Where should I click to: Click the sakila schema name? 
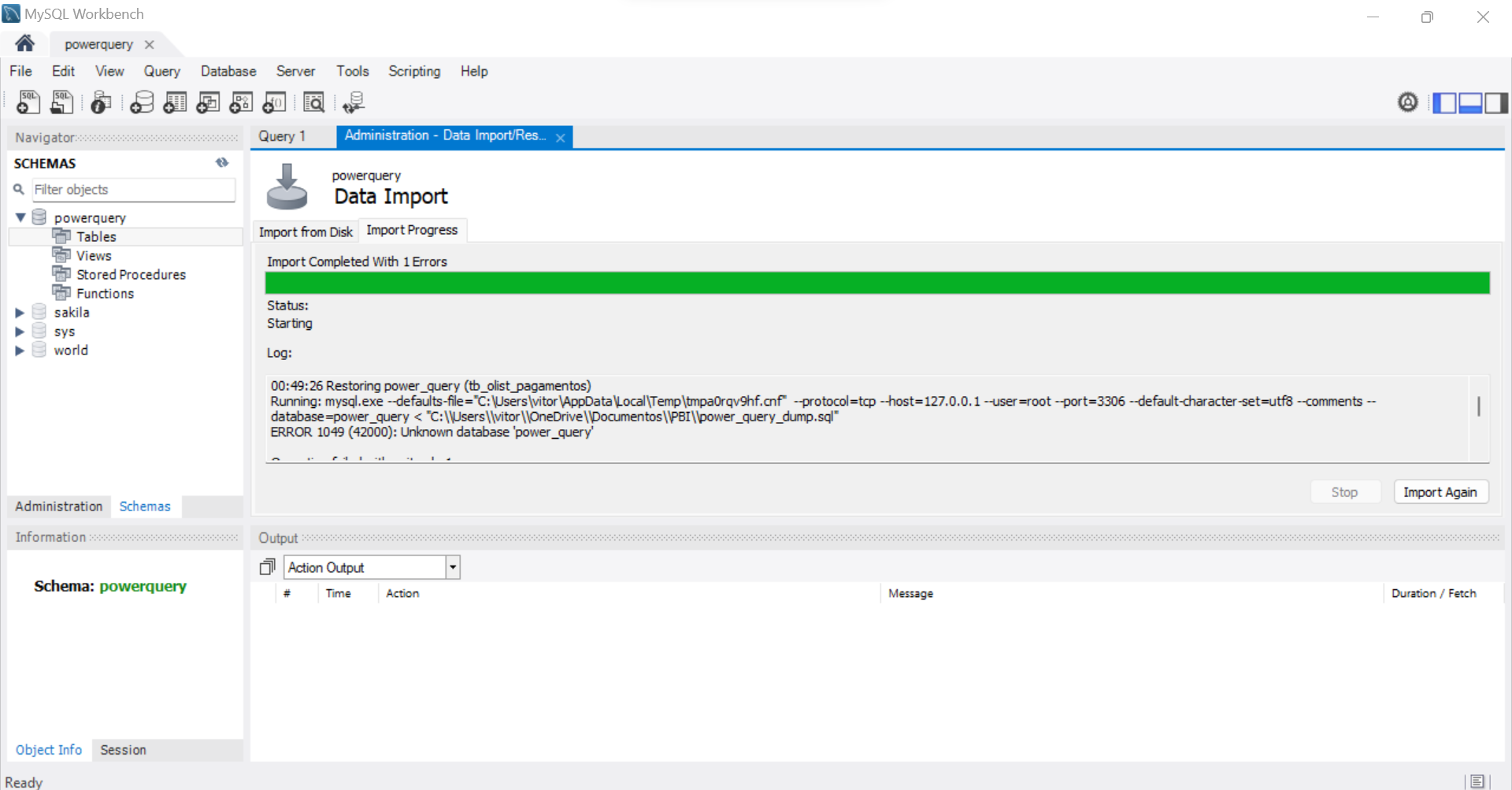(x=72, y=313)
